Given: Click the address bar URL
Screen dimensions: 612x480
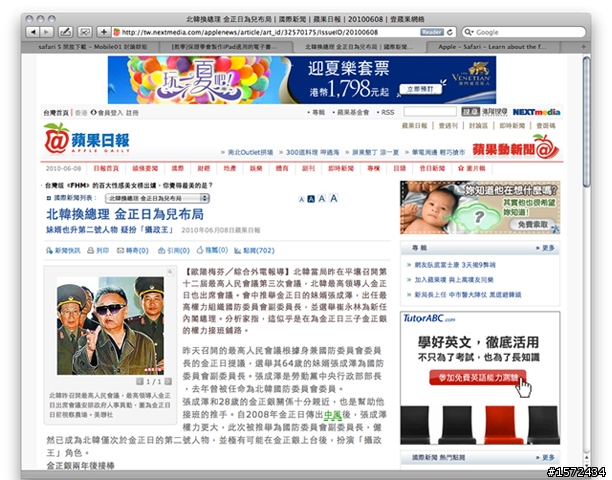Looking at the screenshot, I should click(250, 32).
